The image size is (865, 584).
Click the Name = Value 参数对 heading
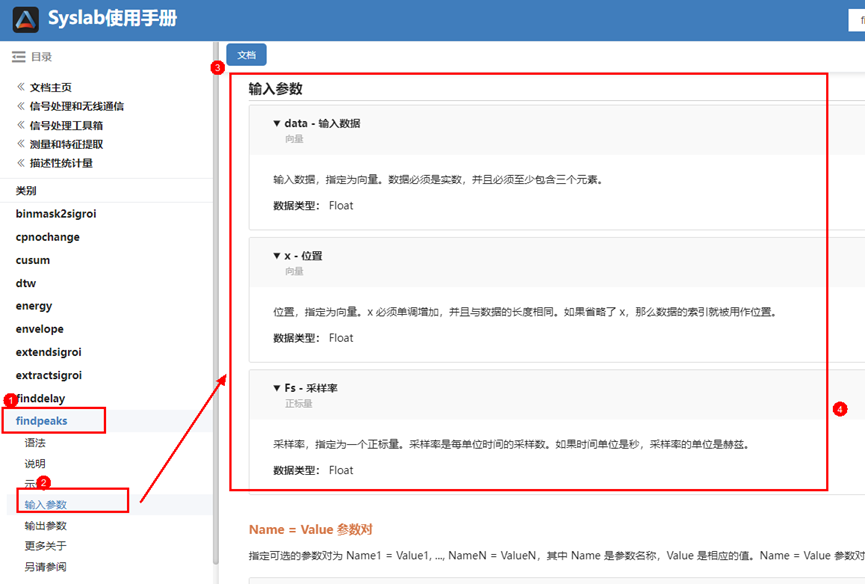coord(311,529)
